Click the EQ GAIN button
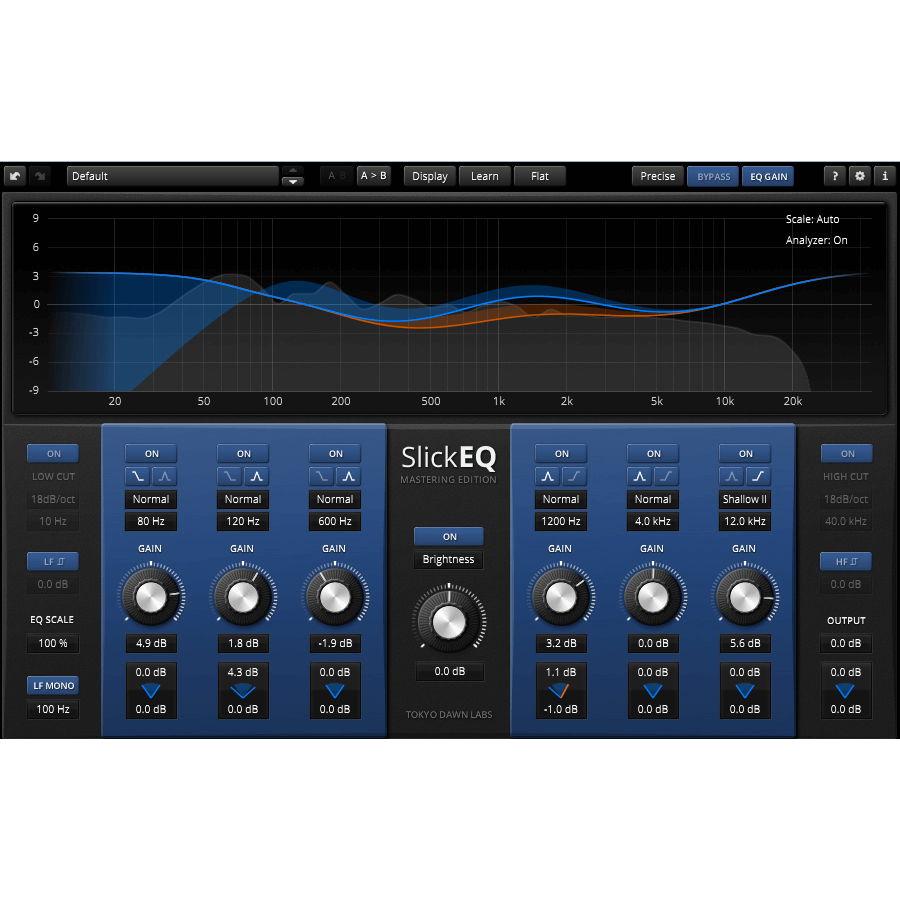This screenshot has height=900, width=900. click(769, 176)
